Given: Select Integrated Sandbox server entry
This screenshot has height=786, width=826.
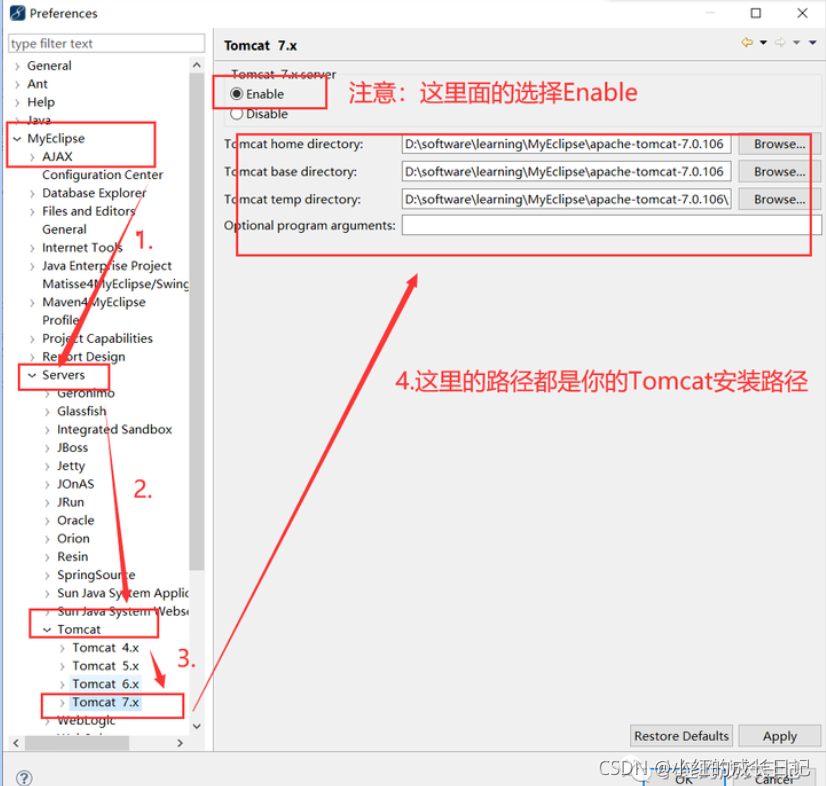Looking at the screenshot, I should [114, 429].
